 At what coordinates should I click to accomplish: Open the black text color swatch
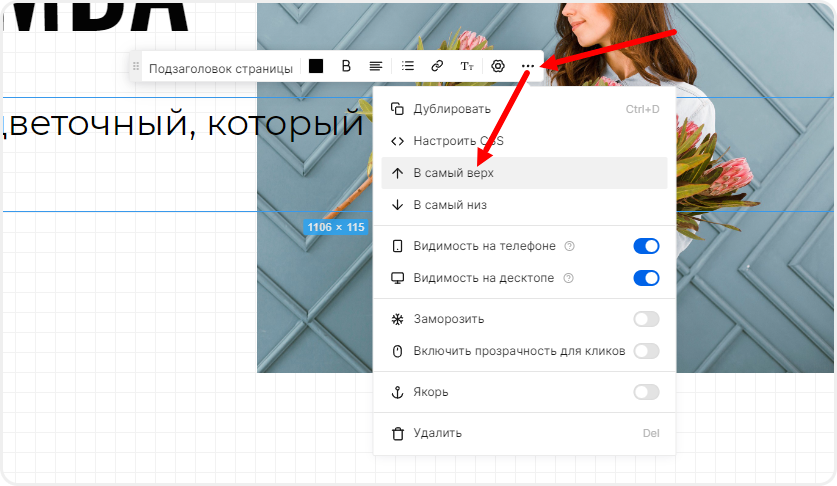[316, 66]
